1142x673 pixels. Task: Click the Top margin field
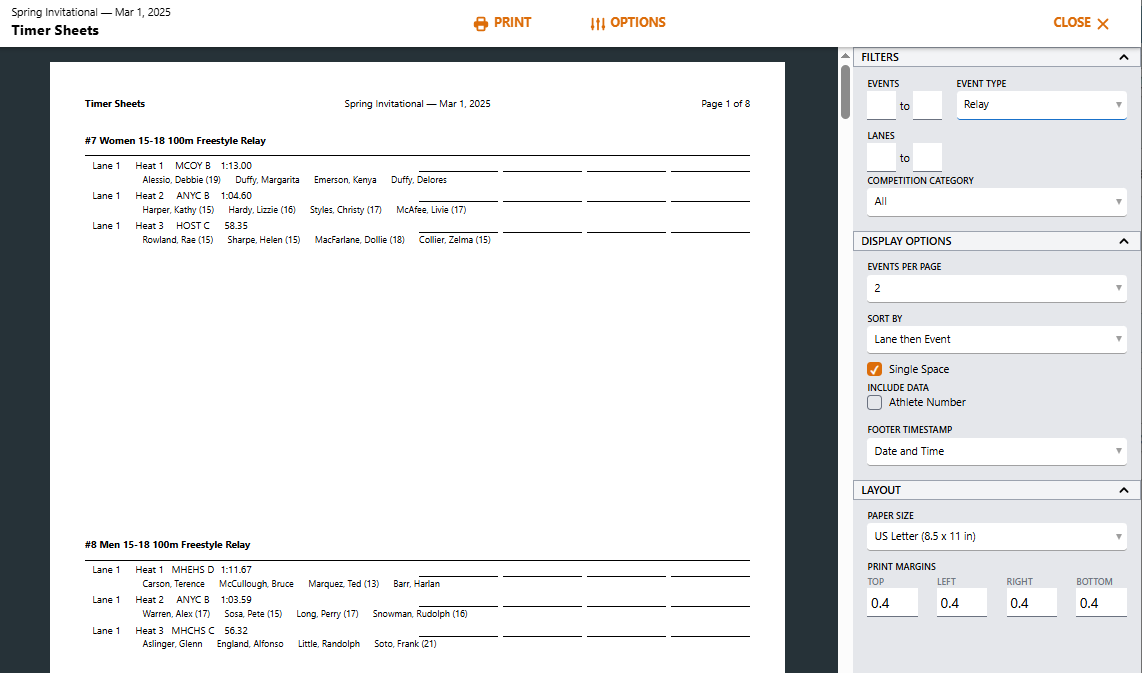point(892,603)
